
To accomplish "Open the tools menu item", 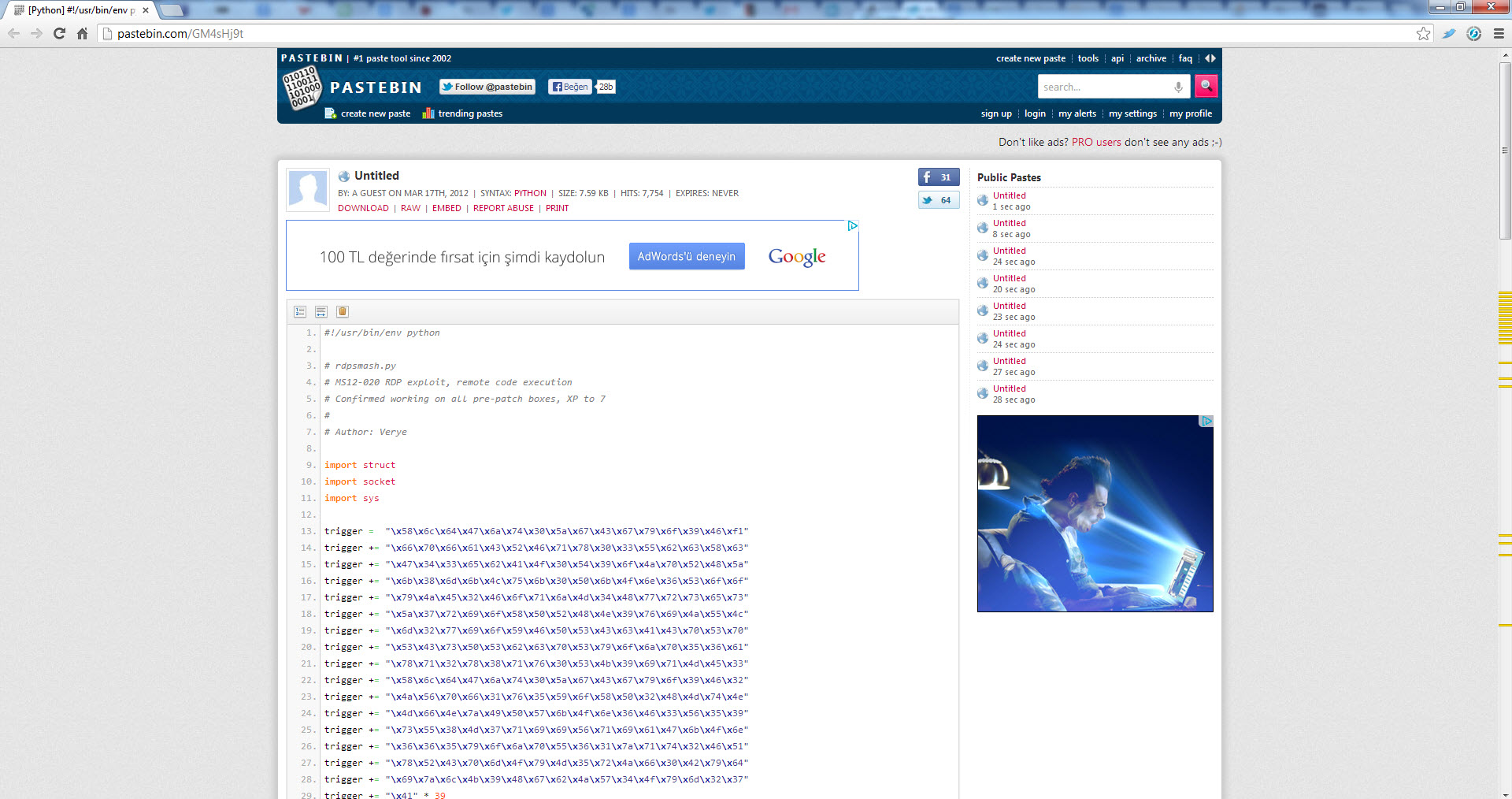I will [1088, 58].
